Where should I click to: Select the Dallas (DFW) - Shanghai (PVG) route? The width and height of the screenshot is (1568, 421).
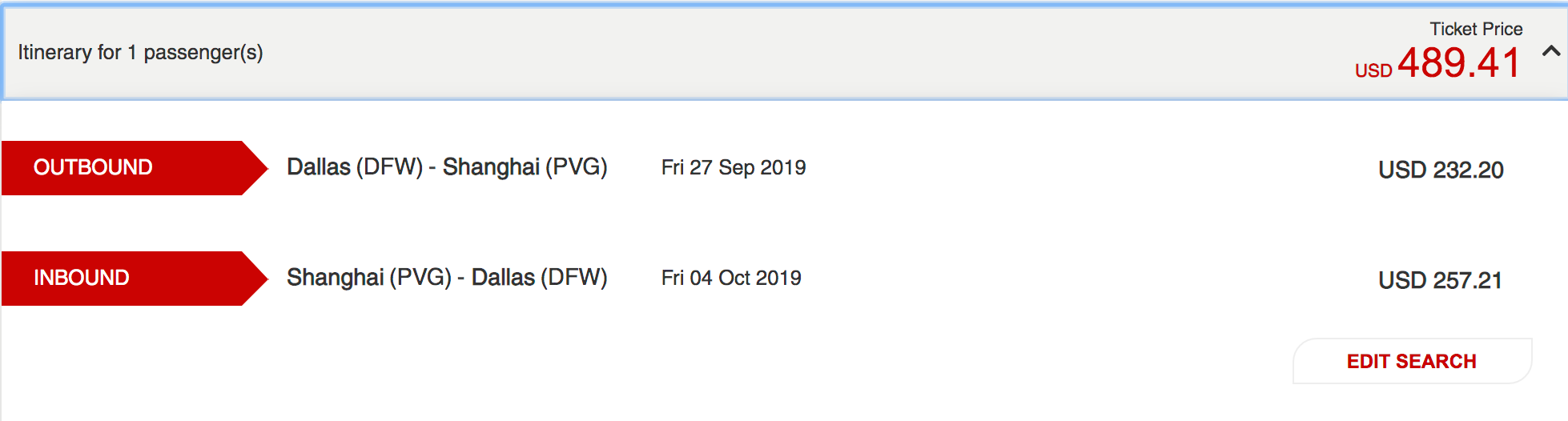point(447,167)
